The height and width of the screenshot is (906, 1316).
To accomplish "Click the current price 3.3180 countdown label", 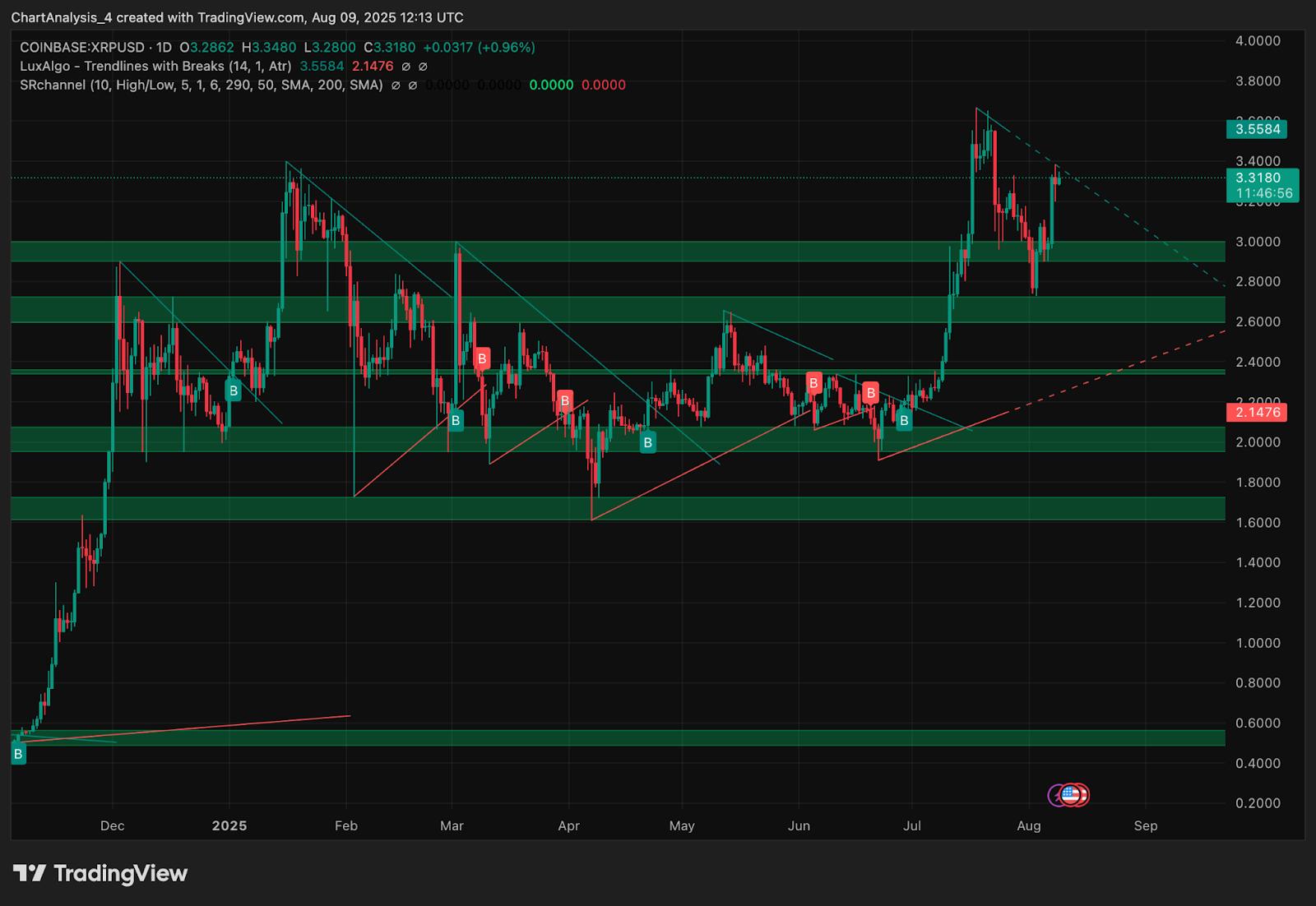I will 1263,185.
